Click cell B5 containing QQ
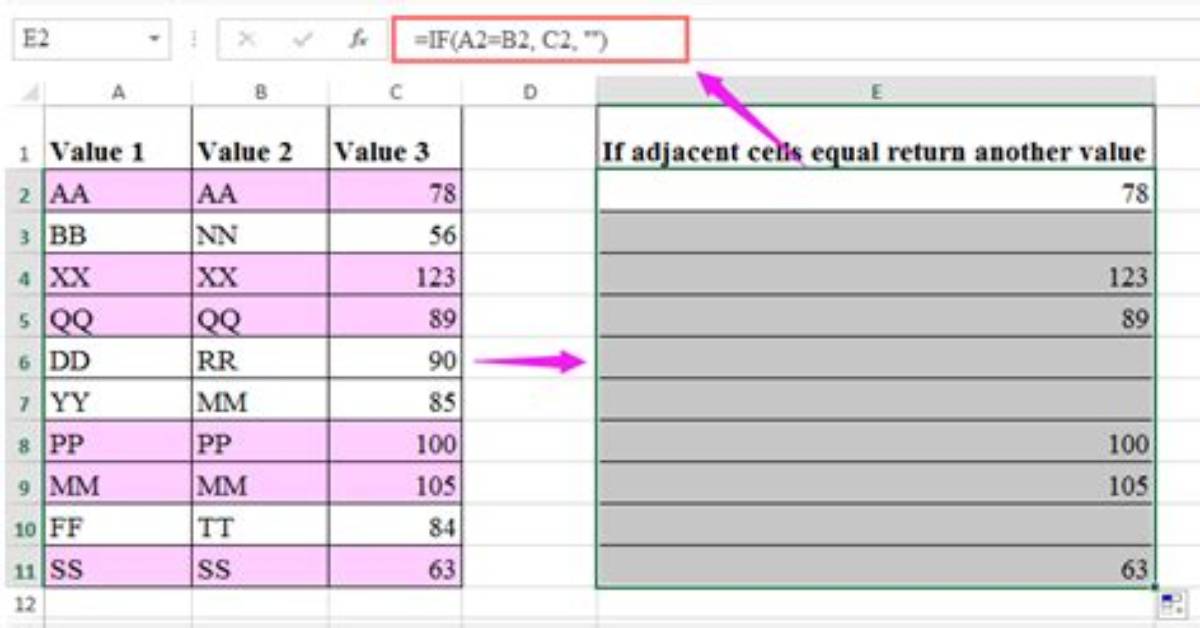 [260, 317]
